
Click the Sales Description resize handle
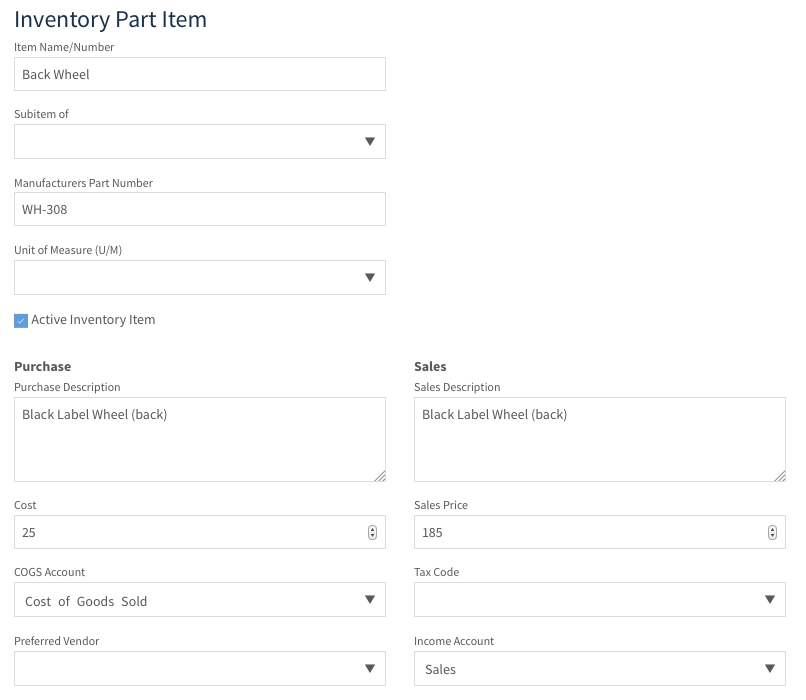(x=780, y=476)
